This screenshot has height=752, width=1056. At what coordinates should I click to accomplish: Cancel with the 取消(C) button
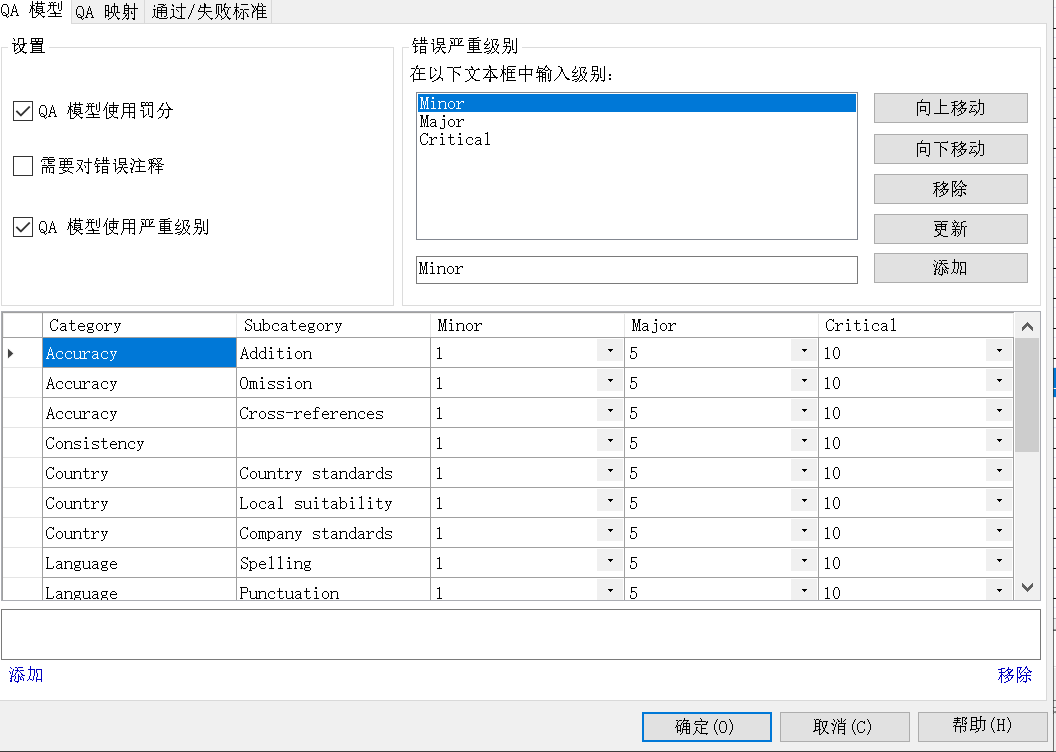coord(844,727)
